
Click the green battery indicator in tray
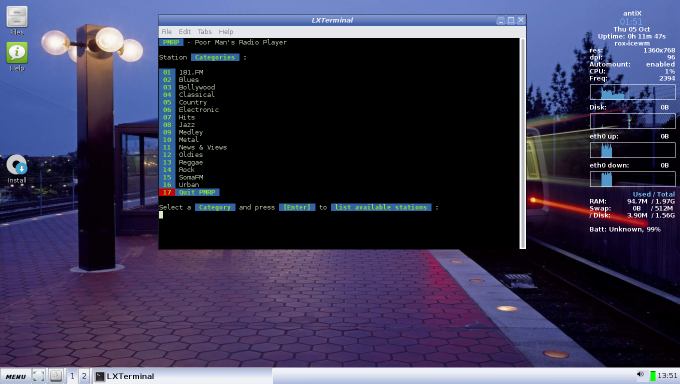point(653,375)
